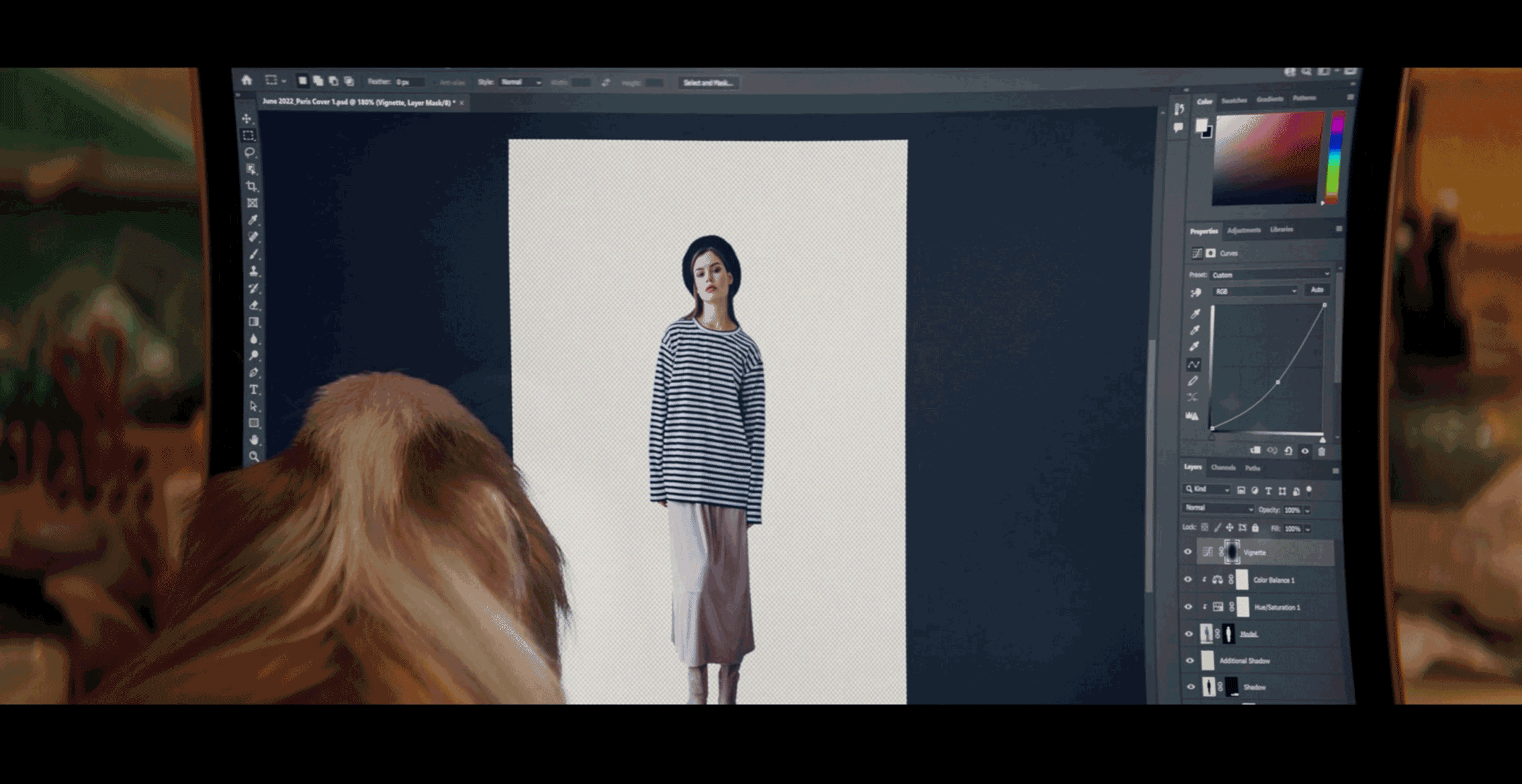The width and height of the screenshot is (1522, 784).
Task: Select New selection mode in options bar
Action: [x=302, y=81]
